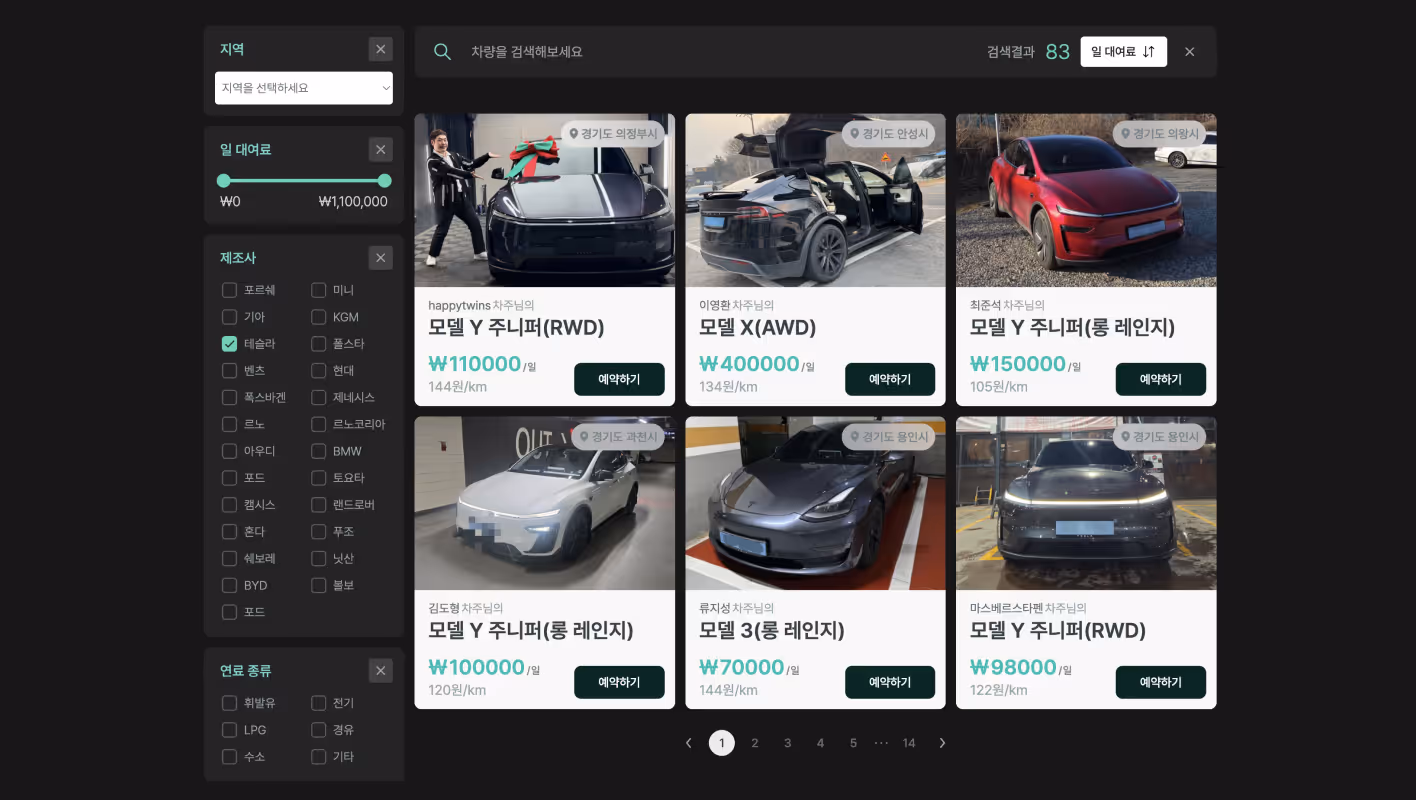Check the 미니 manufacturer checkbox
The height and width of the screenshot is (800, 1416).
tap(318, 290)
